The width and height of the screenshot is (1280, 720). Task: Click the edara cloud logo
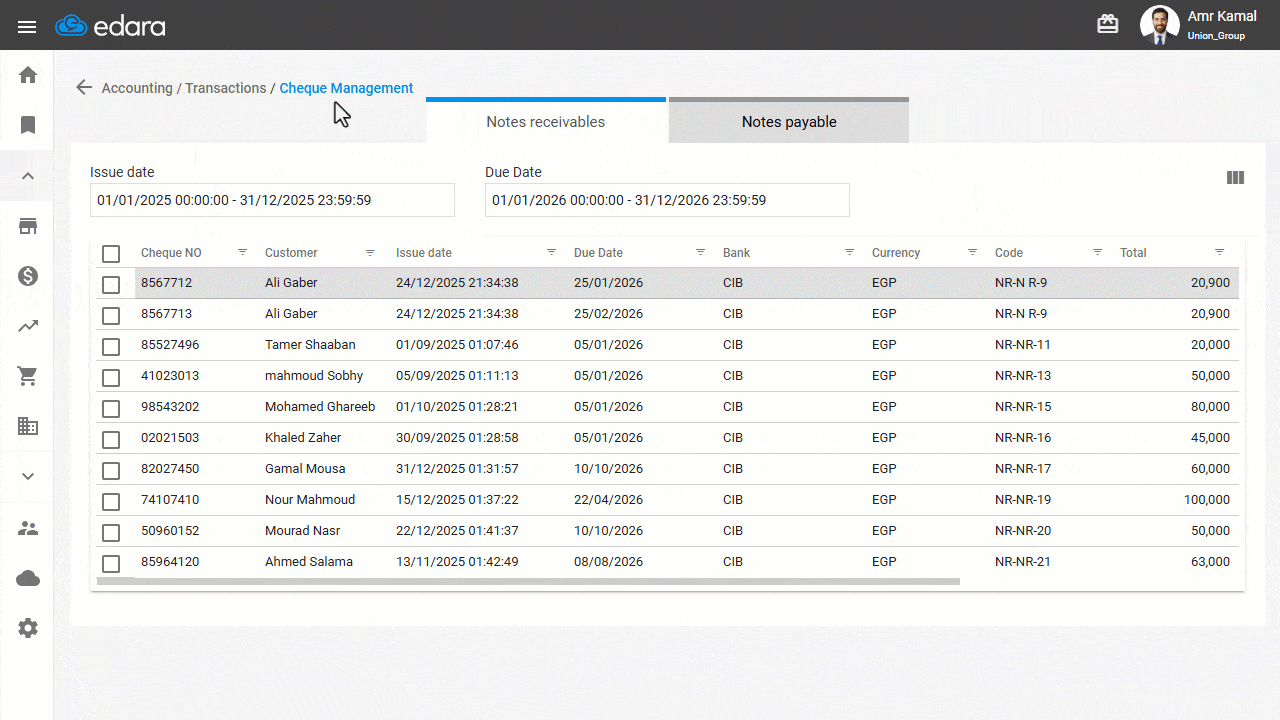pyautogui.click(x=110, y=26)
